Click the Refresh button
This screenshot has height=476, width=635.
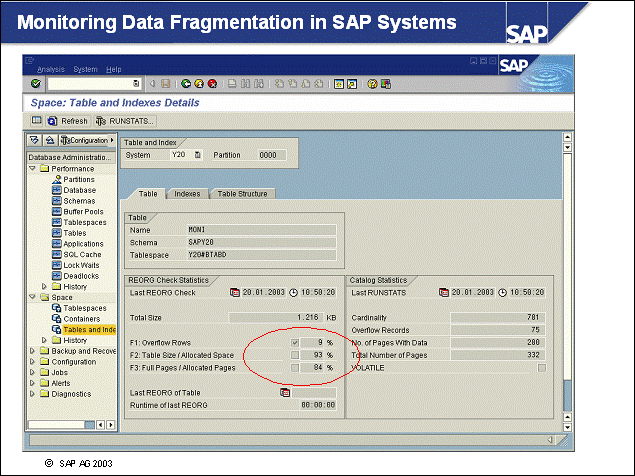tap(66, 121)
